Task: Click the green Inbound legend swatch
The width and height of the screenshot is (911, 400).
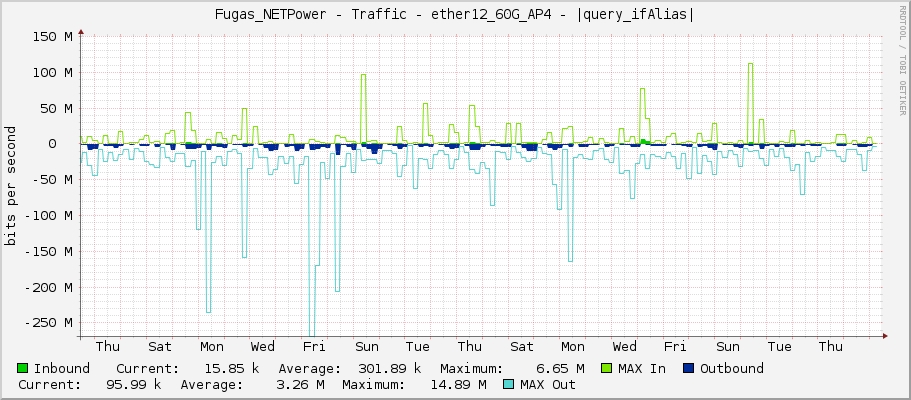Action: click(x=23, y=368)
